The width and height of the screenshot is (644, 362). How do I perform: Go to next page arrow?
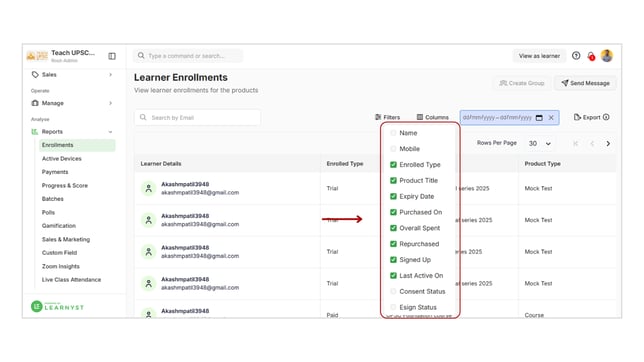point(608,143)
